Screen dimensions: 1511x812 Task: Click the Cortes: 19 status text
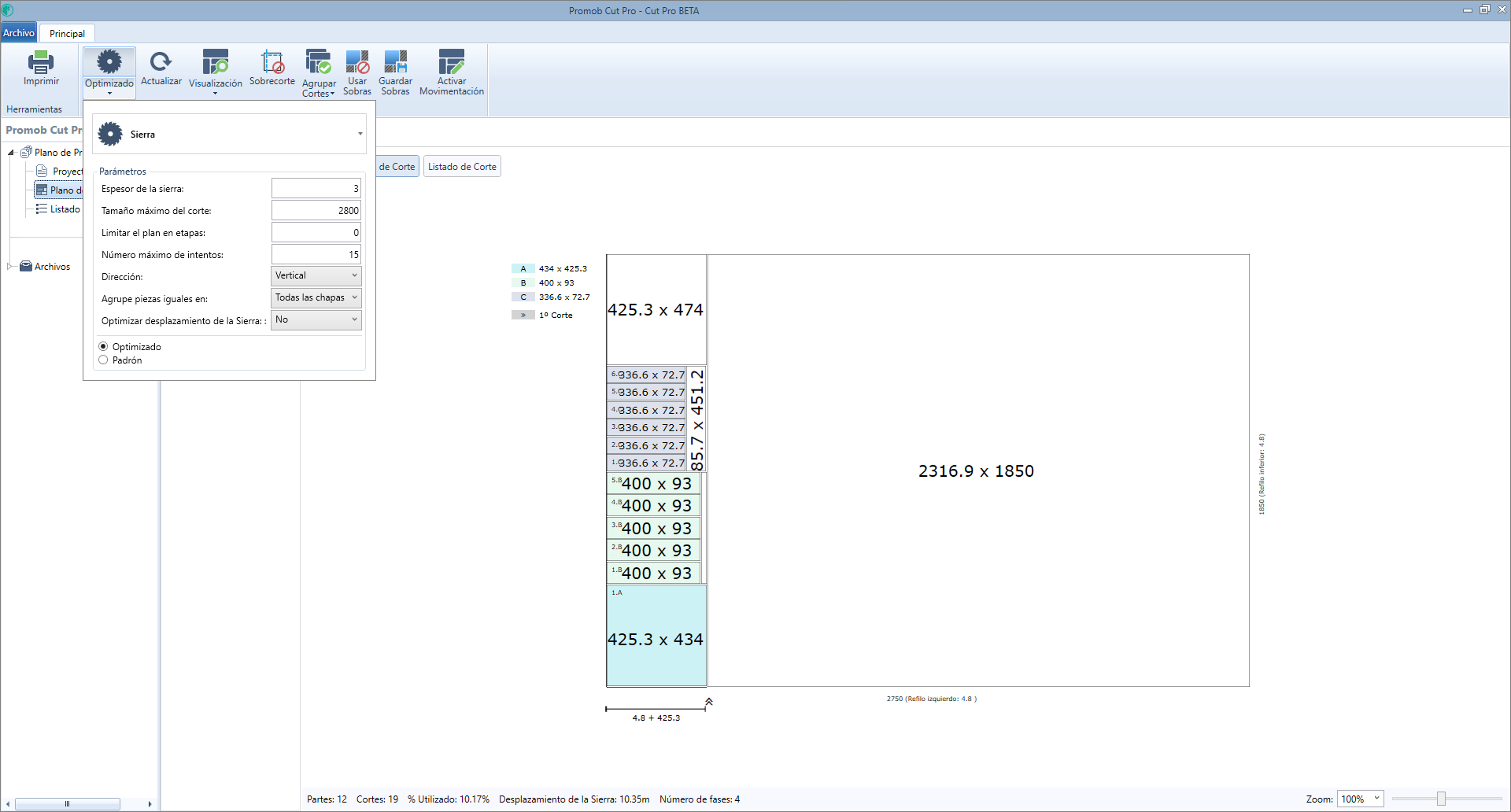pos(377,799)
